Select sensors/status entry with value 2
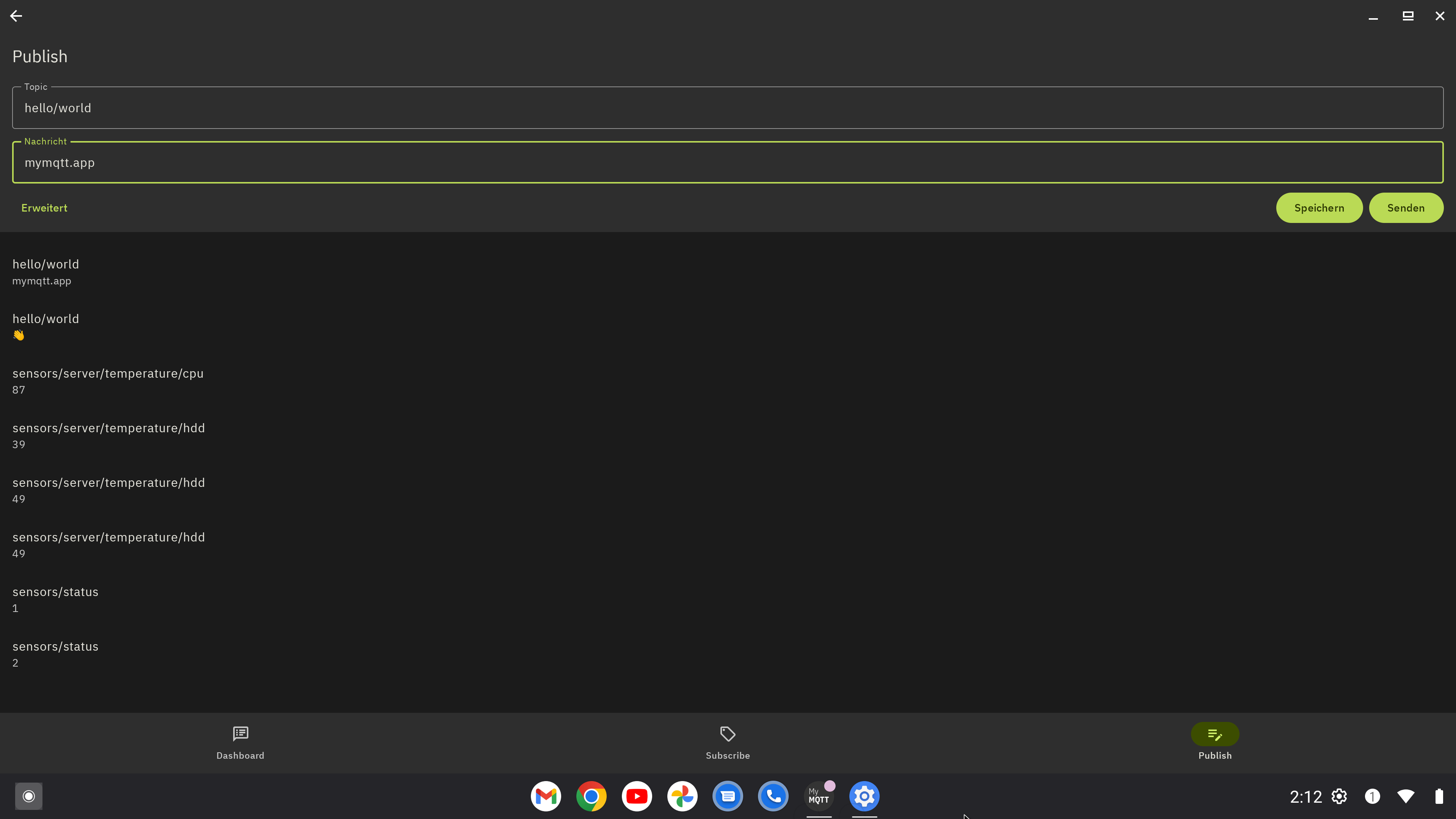1456x819 pixels. point(728,654)
